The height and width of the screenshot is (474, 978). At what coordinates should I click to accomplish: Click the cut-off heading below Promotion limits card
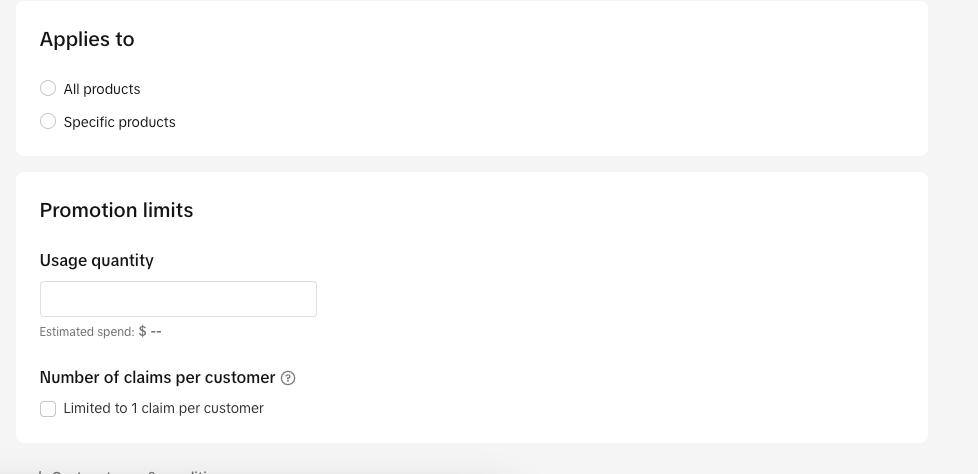(x=130, y=470)
